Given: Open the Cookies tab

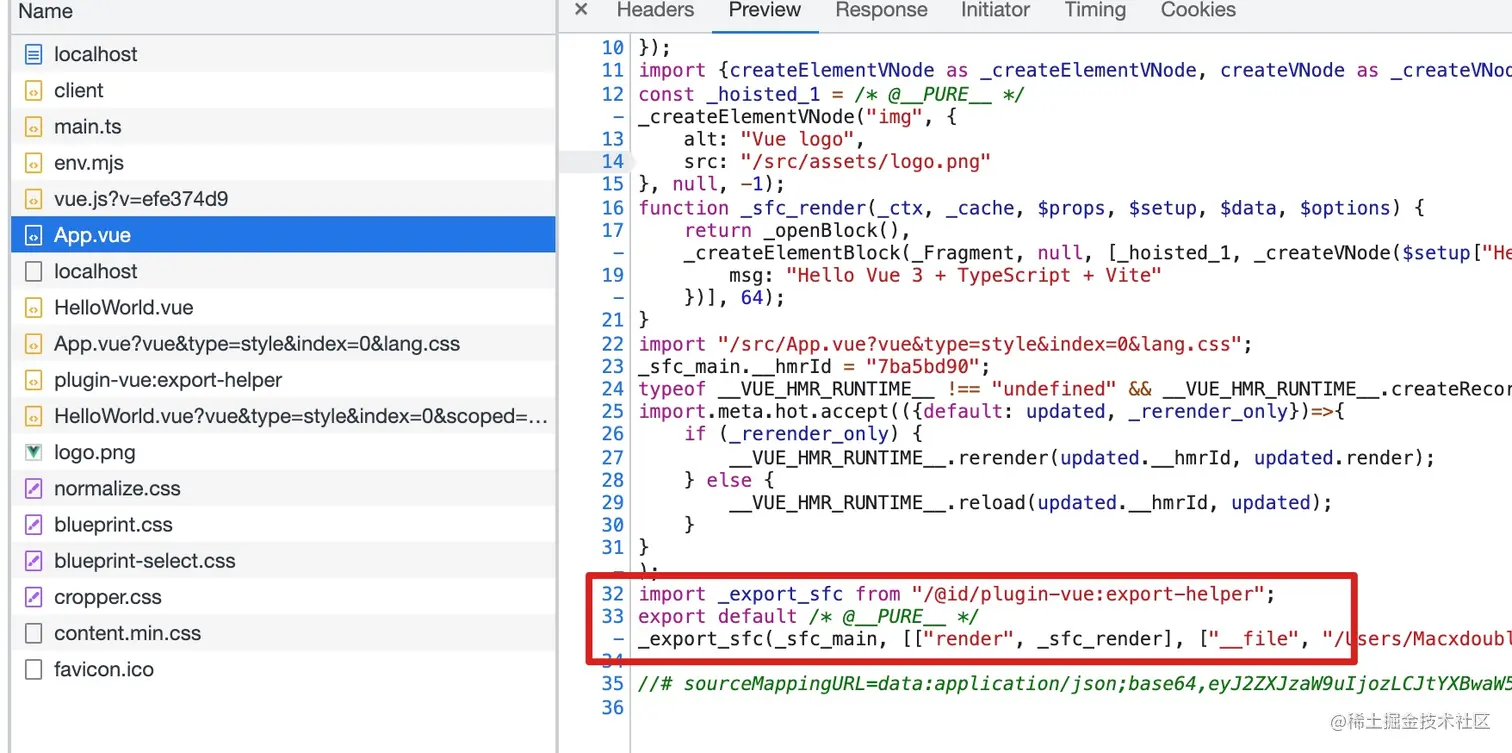Looking at the screenshot, I should coord(1198,10).
